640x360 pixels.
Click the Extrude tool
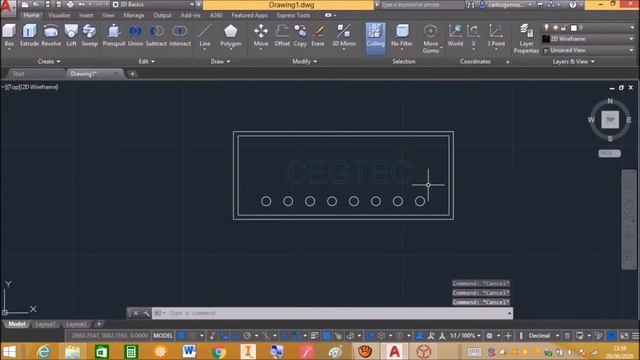pos(29,35)
